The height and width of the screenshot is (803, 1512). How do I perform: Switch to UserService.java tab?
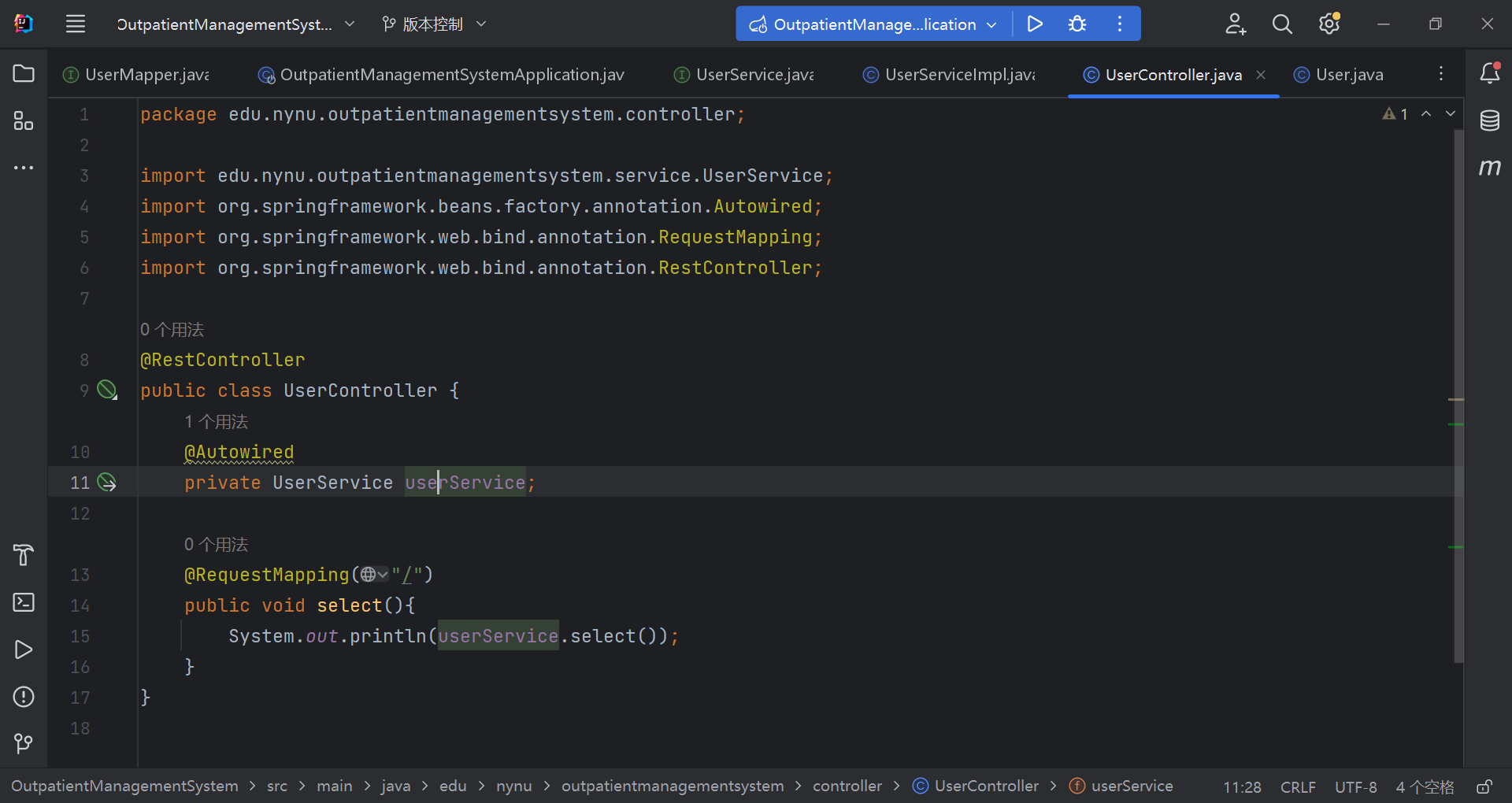click(x=744, y=75)
